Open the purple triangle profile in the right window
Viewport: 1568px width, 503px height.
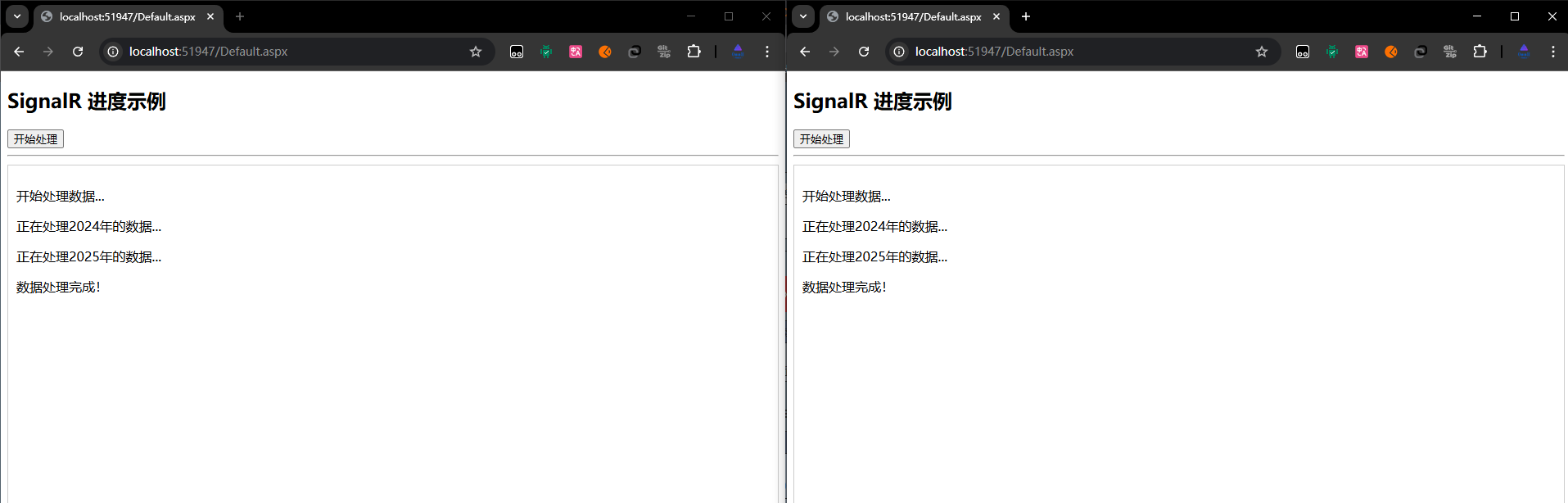(x=1524, y=52)
